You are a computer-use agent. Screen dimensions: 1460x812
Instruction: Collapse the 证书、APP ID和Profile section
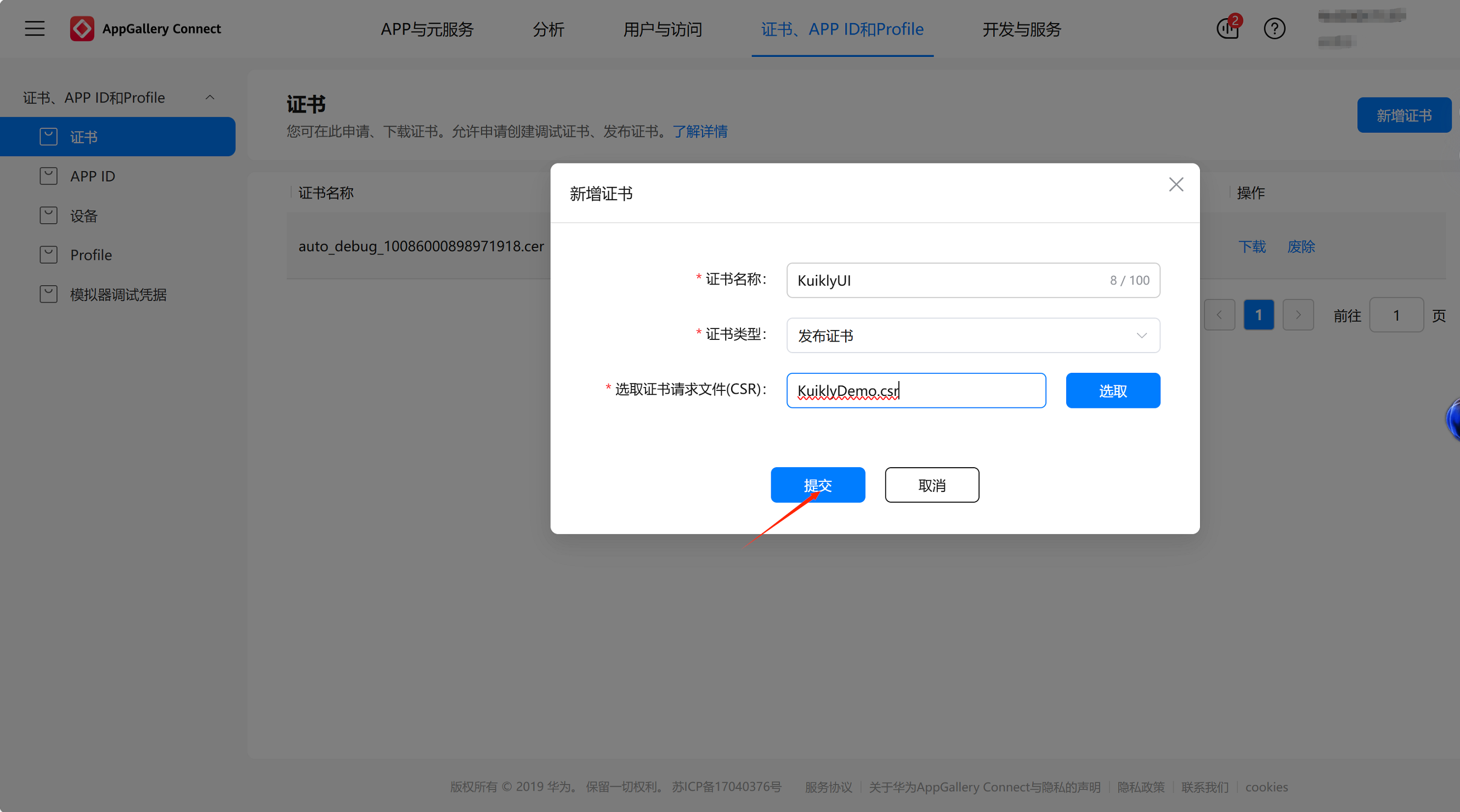(x=210, y=98)
